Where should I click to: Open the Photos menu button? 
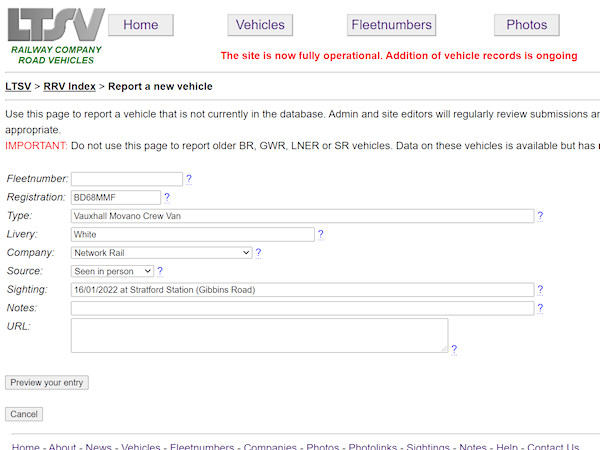click(x=526, y=25)
